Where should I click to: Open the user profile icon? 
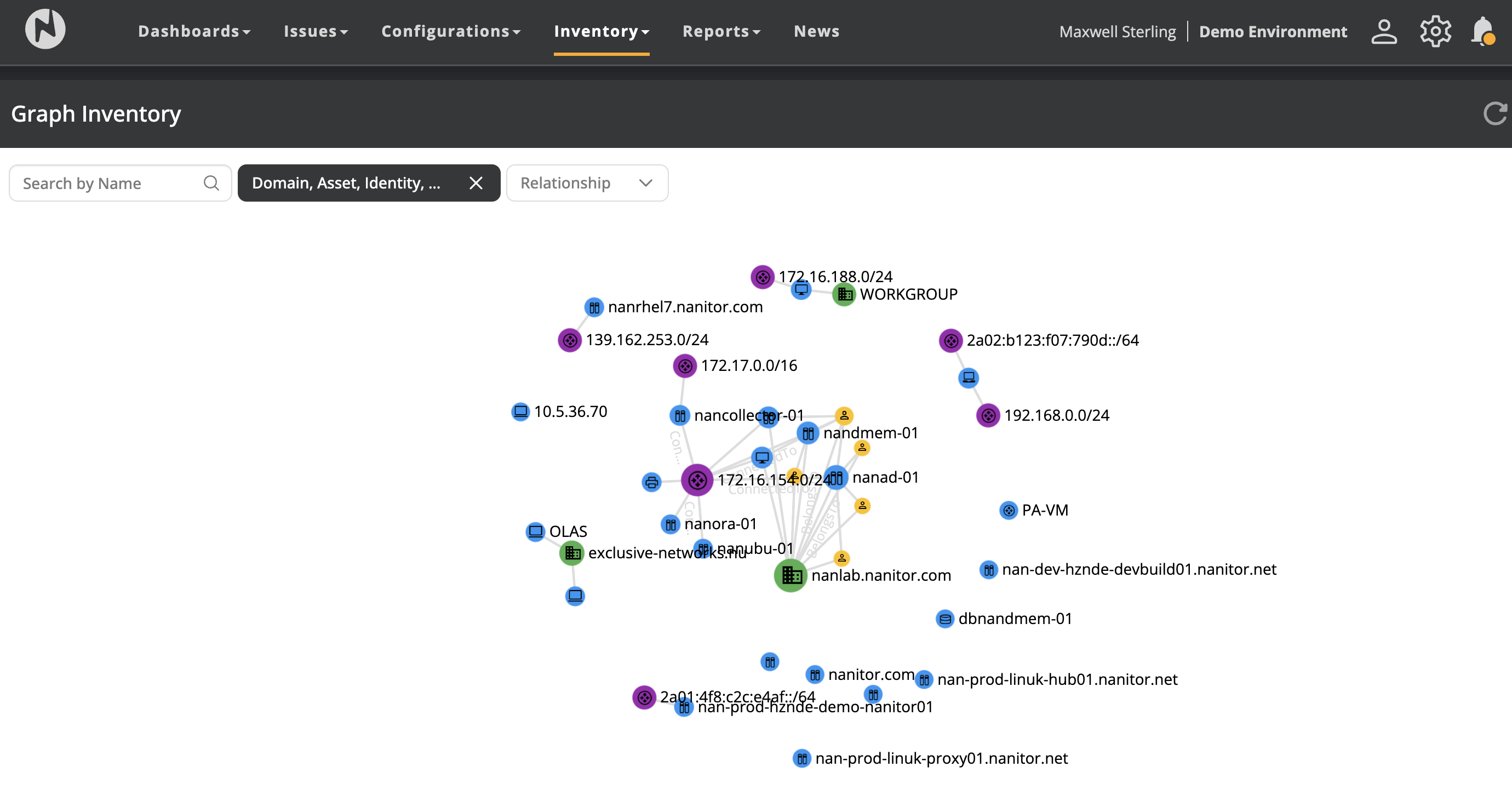[1383, 31]
